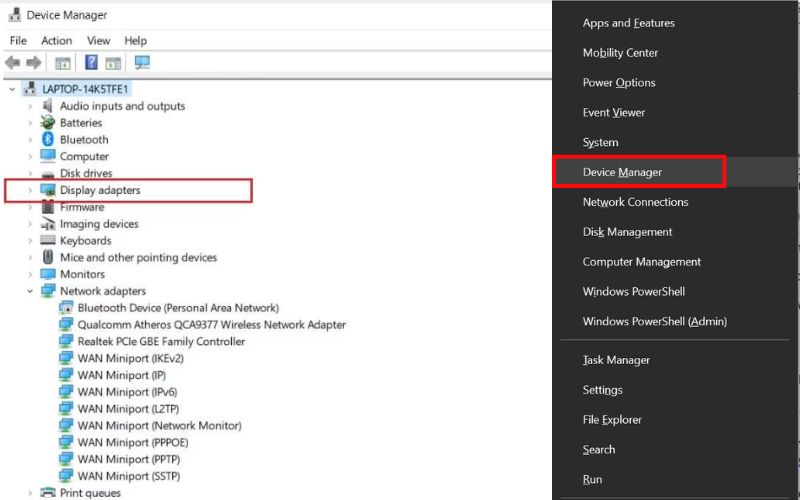Open Windows PowerShell (Admin) from the menu

coord(654,322)
